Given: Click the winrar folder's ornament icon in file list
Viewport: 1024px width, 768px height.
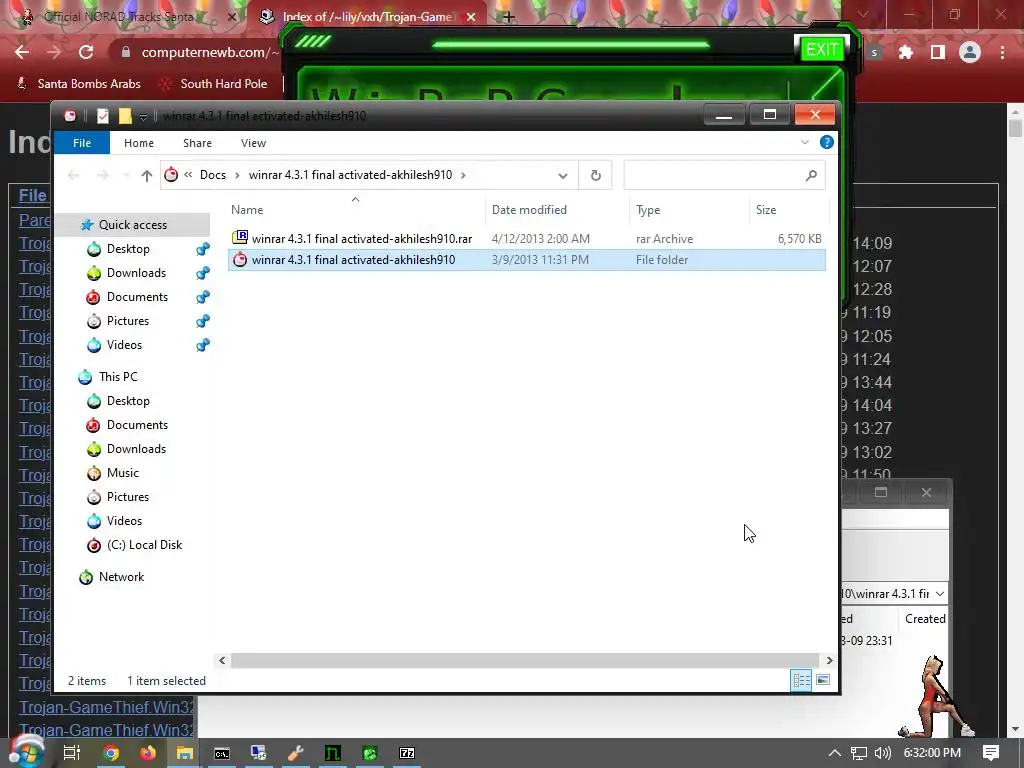Looking at the screenshot, I should pyautogui.click(x=240, y=259).
